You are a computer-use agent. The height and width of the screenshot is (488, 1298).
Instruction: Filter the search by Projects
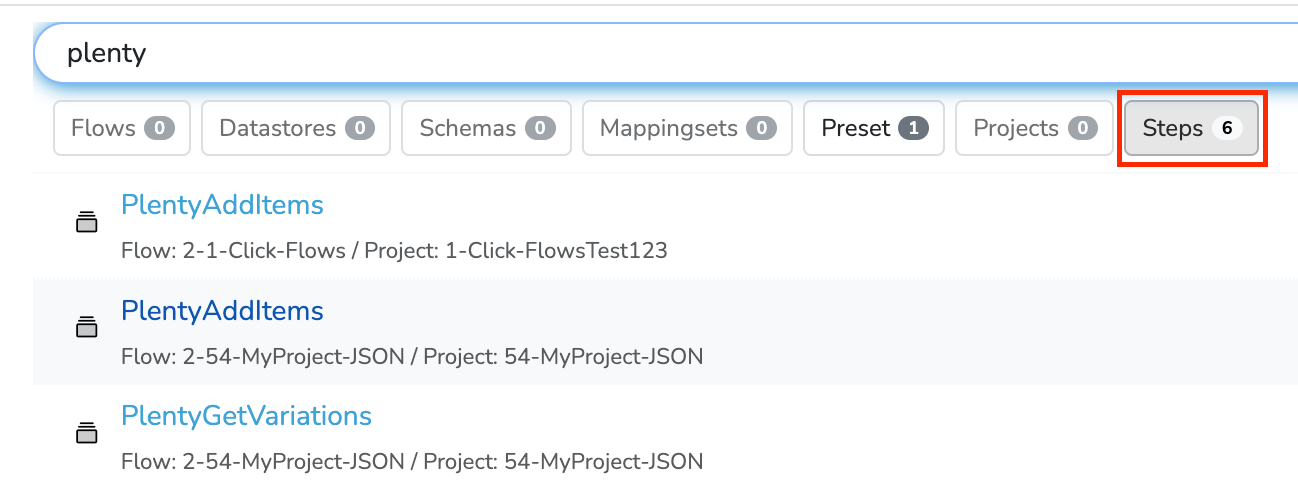[1034, 128]
